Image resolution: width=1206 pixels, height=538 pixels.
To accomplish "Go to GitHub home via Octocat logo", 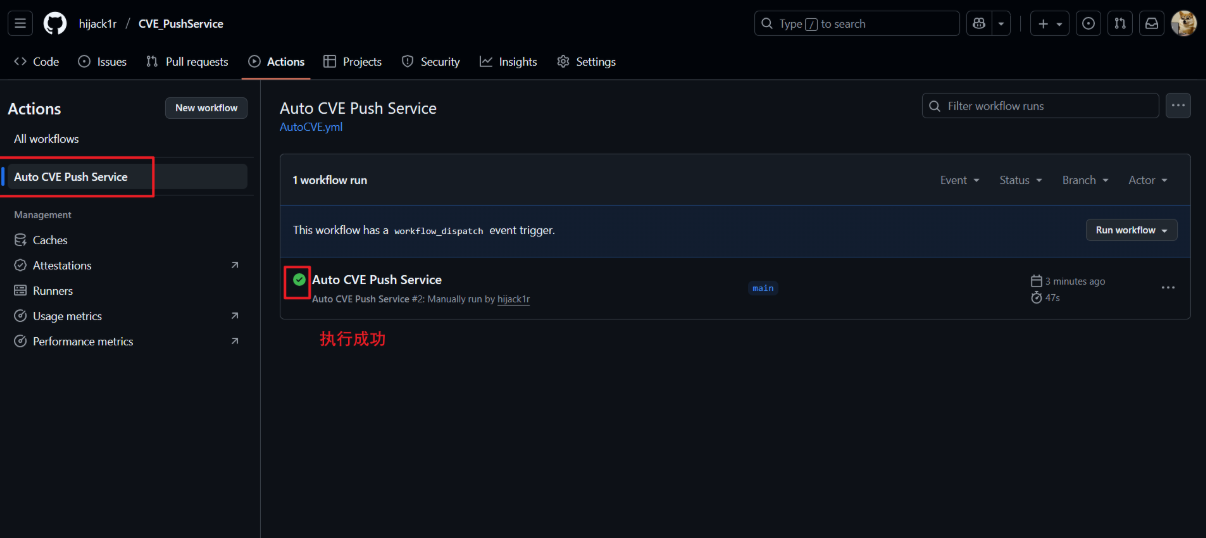I will [x=55, y=23].
